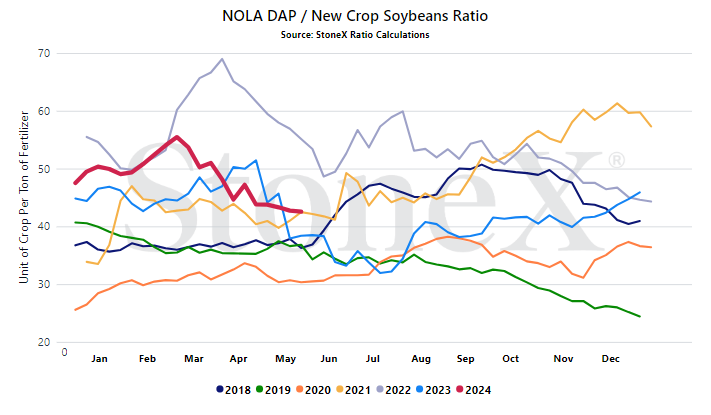
Task: Click the y-axis title Unit of Crop
Action: tap(24, 197)
